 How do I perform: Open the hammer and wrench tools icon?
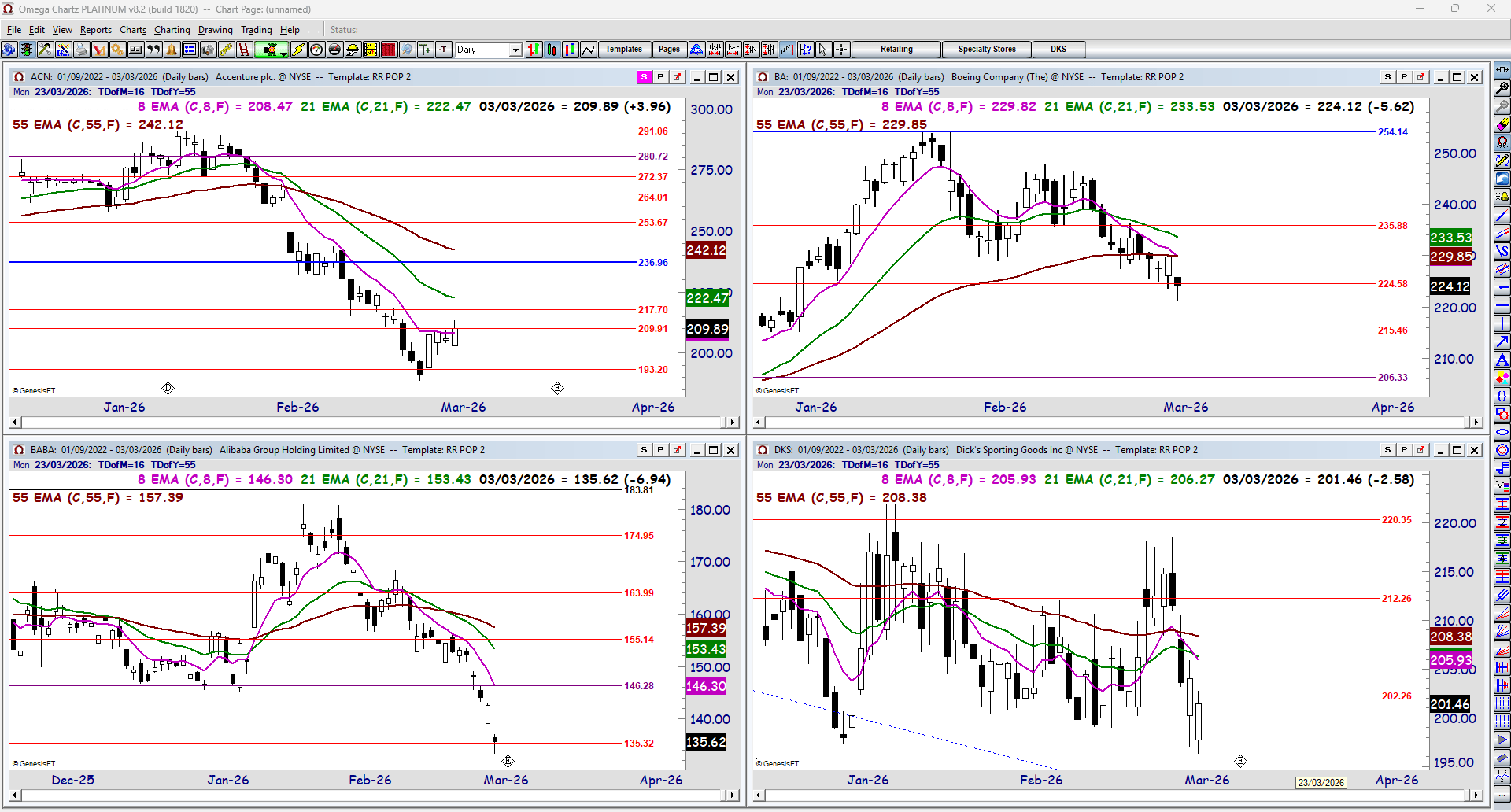point(45,50)
